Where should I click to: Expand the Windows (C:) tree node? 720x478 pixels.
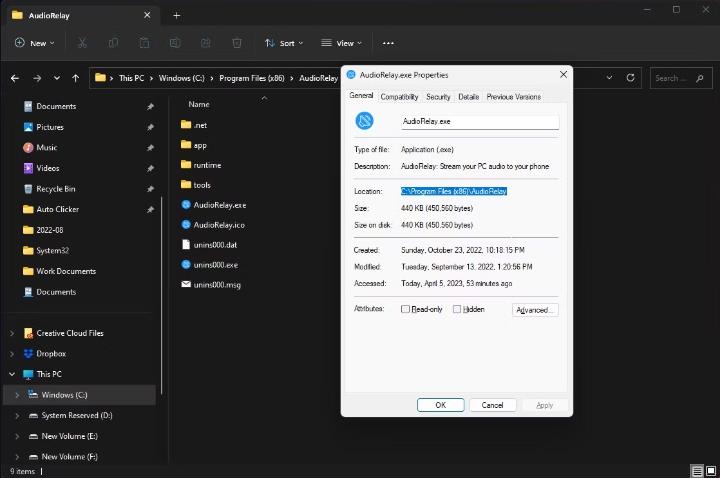[17, 395]
